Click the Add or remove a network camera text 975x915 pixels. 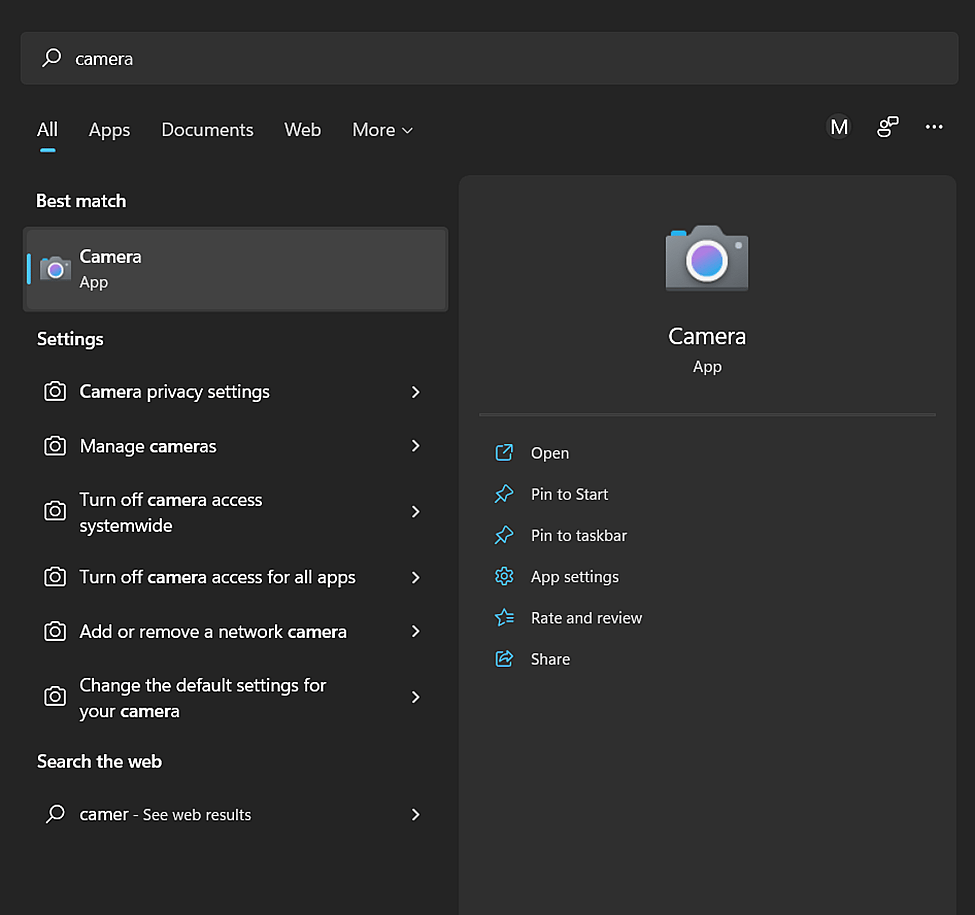213,632
